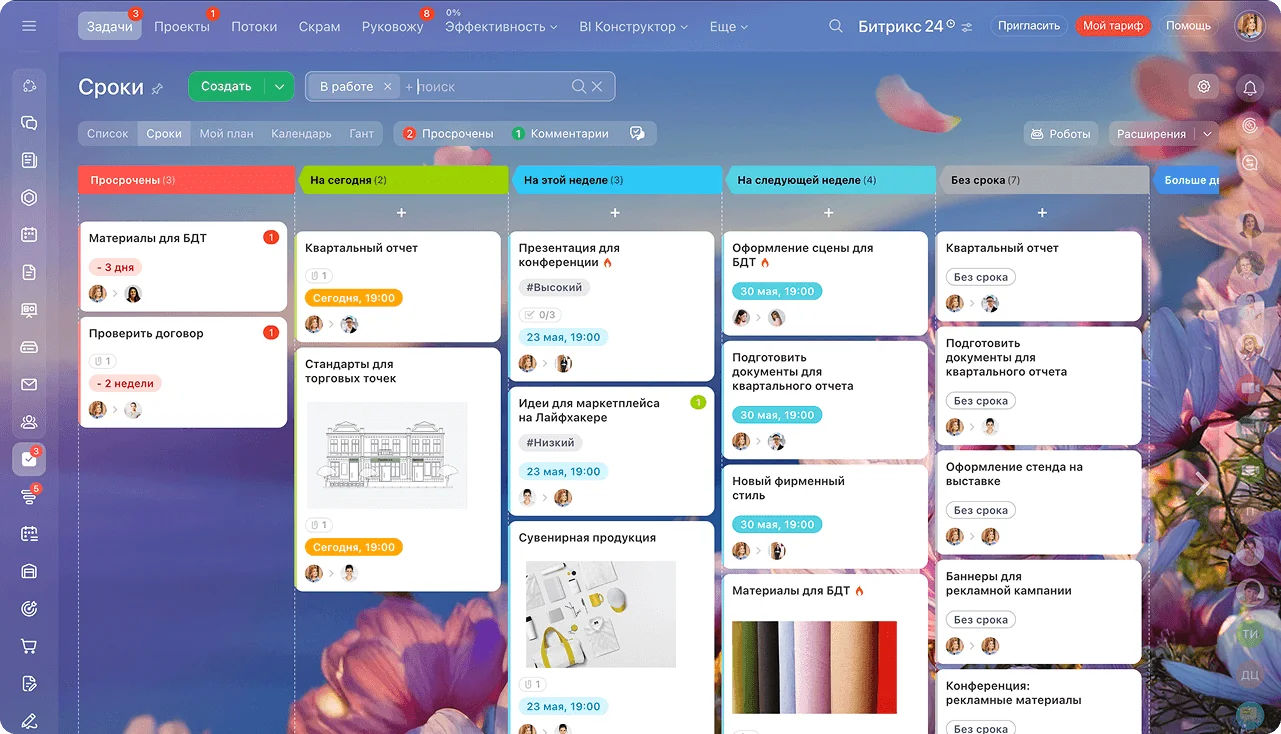Open the notifications bell icon
Image resolution: width=1281 pixels, height=734 pixels.
point(1249,88)
